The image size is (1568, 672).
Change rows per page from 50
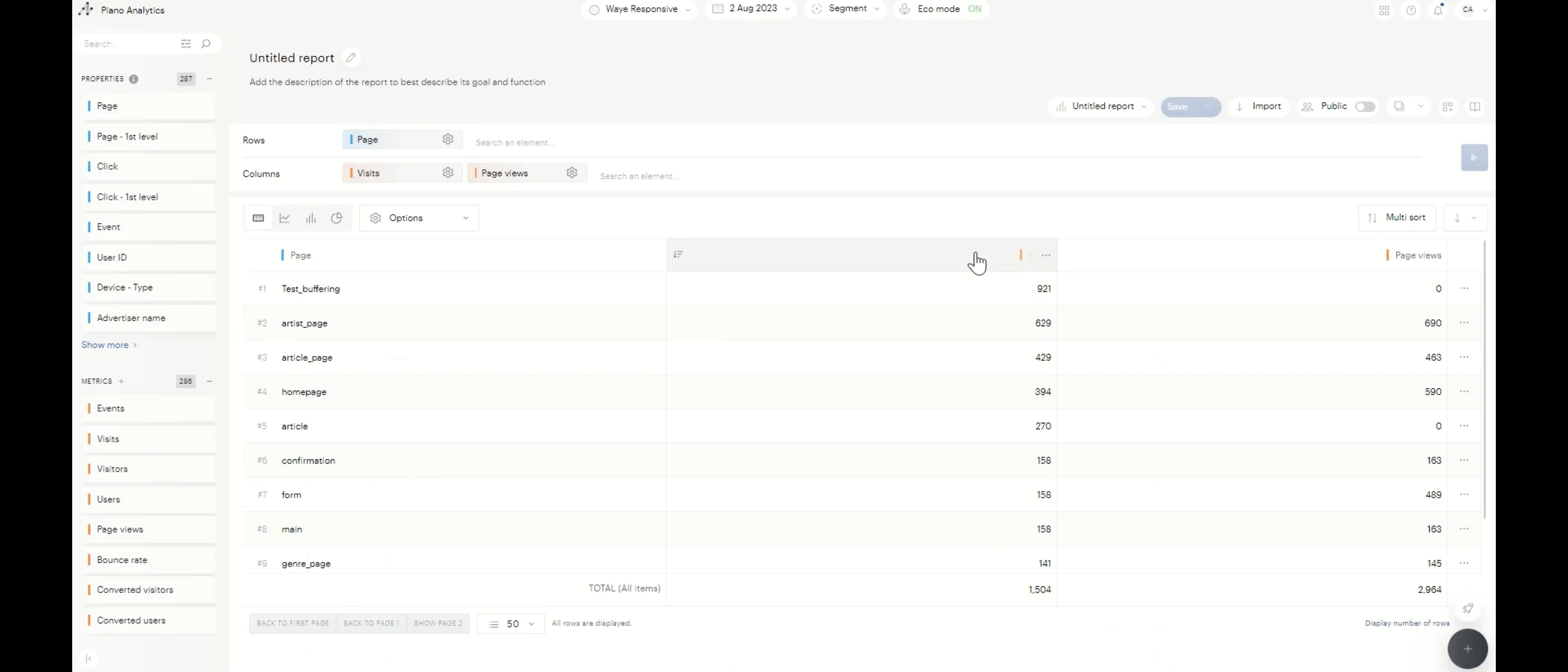click(x=511, y=623)
